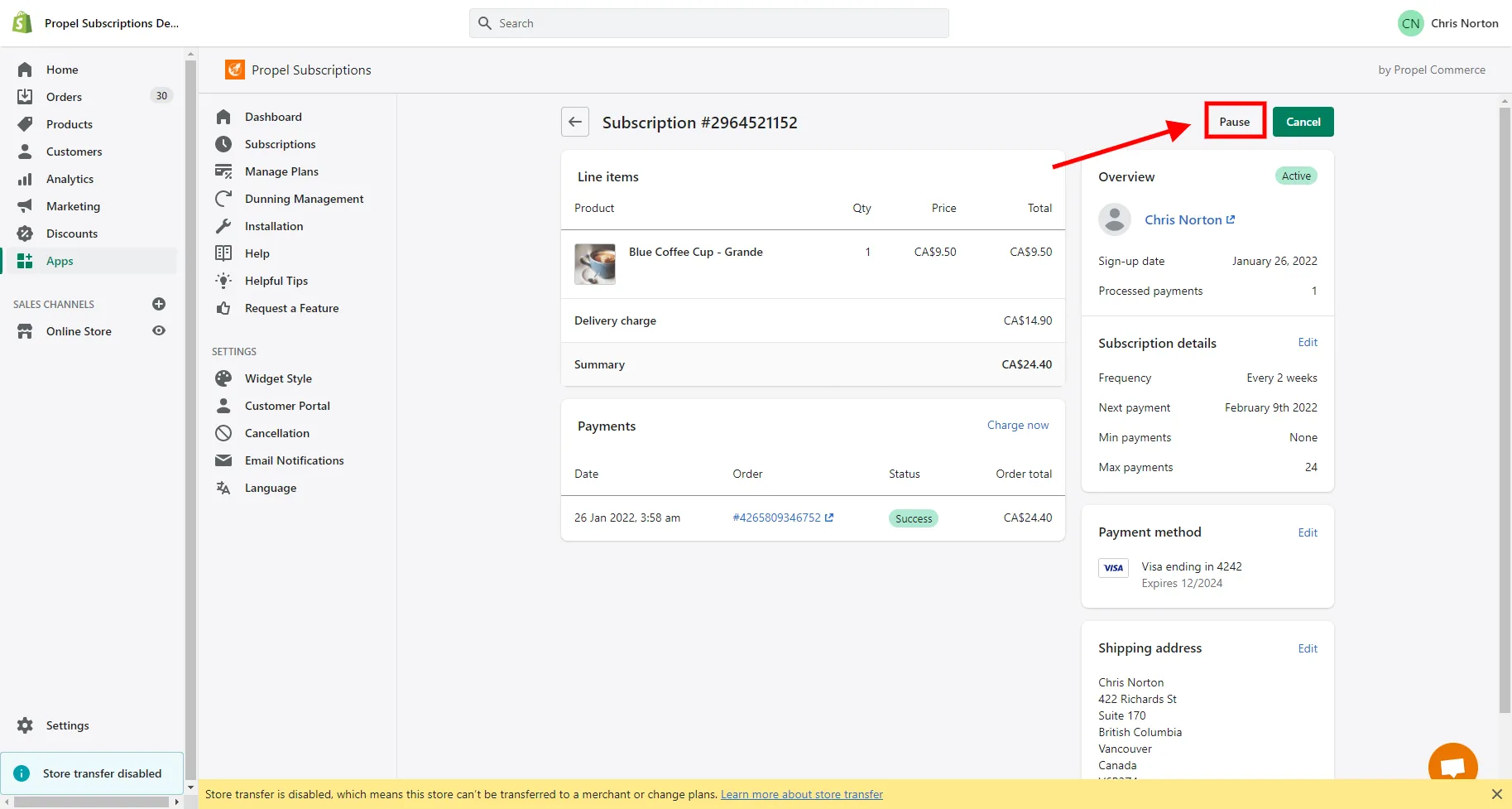
Task: Click the Help book icon
Action: [x=223, y=253]
